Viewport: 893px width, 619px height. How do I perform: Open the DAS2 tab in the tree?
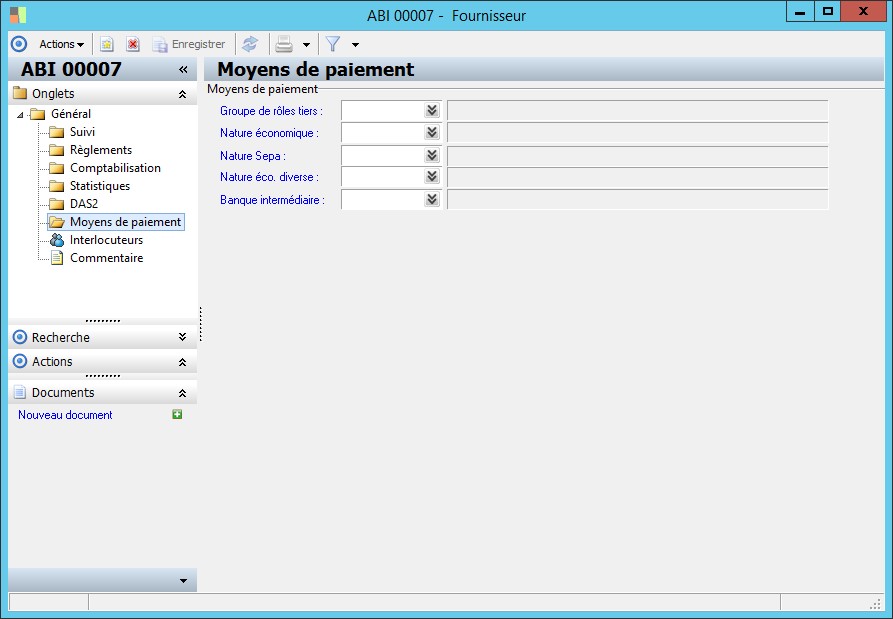click(x=84, y=204)
